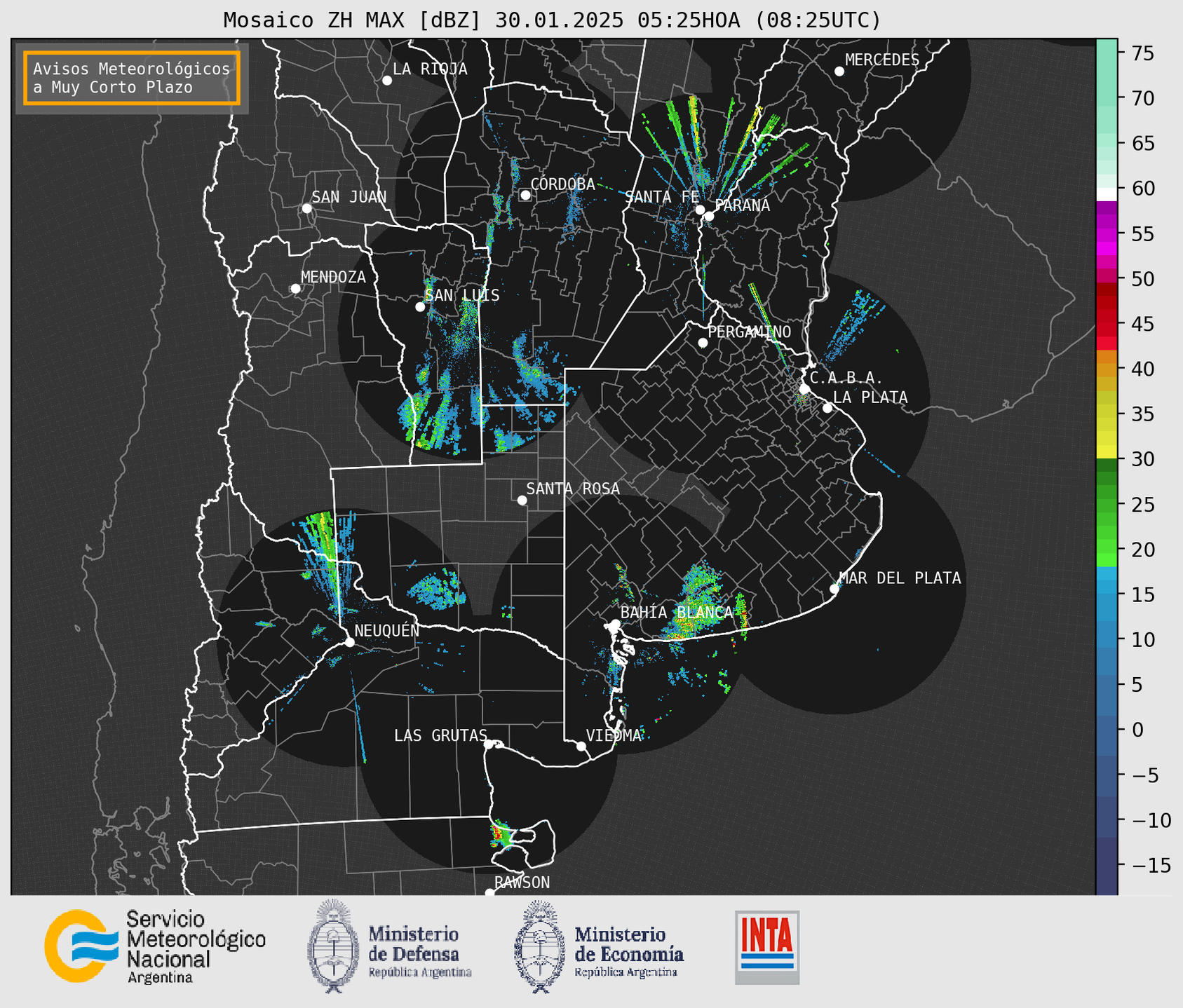This screenshot has height=1008, width=1183.
Task: Click the VIEDMA city marker dot
Action: (x=581, y=746)
